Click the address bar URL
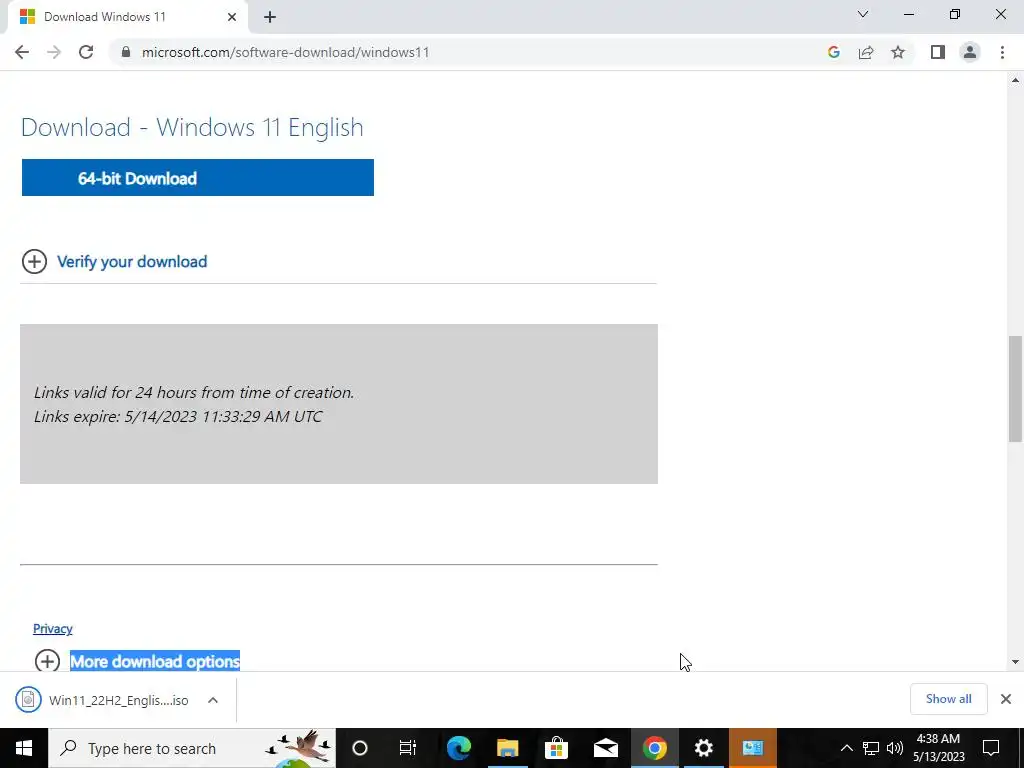The image size is (1024, 768). [x=285, y=52]
